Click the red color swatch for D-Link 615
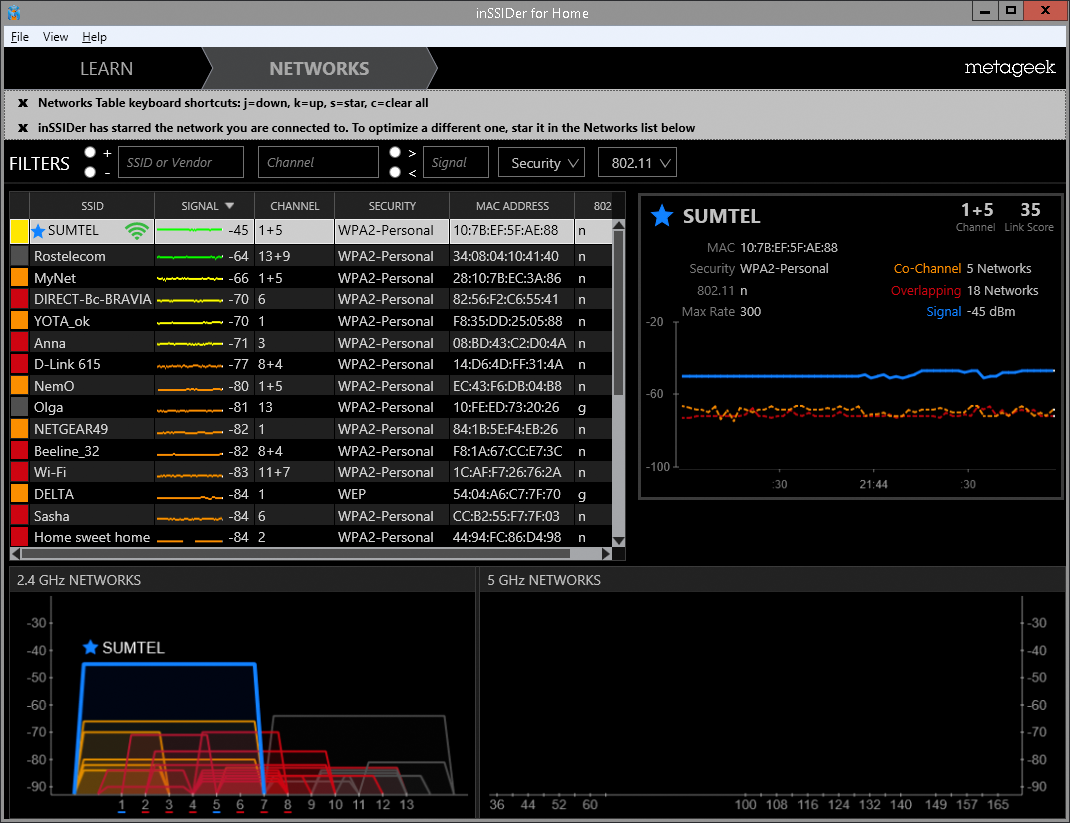1070x823 pixels. click(20, 364)
